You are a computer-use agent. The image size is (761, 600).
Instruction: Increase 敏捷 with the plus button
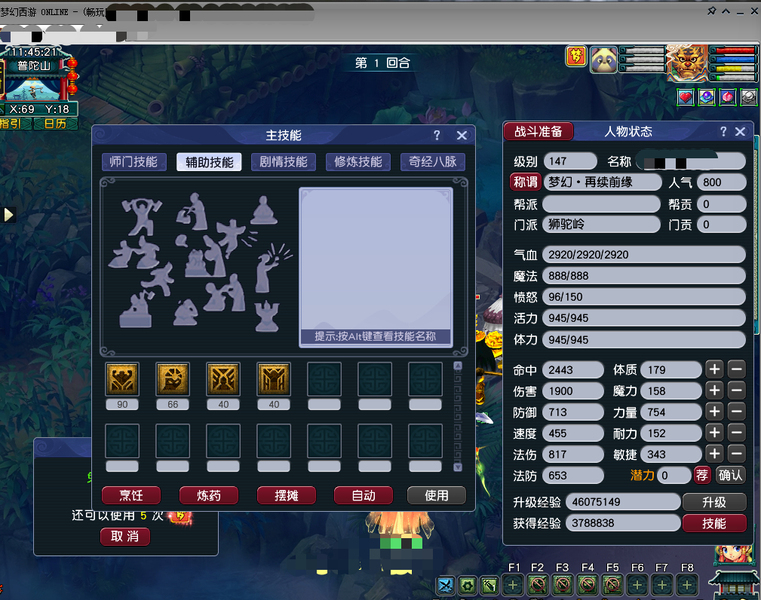tap(714, 454)
